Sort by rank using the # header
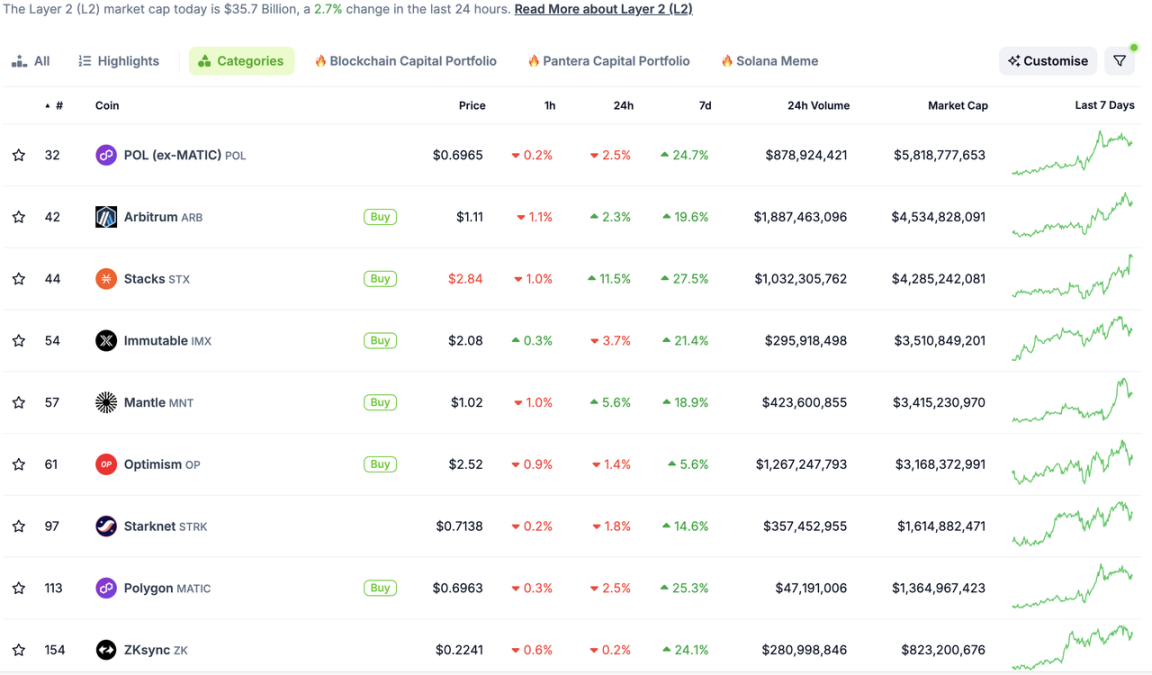1152x675 pixels. pyautogui.click(x=59, y=106)
